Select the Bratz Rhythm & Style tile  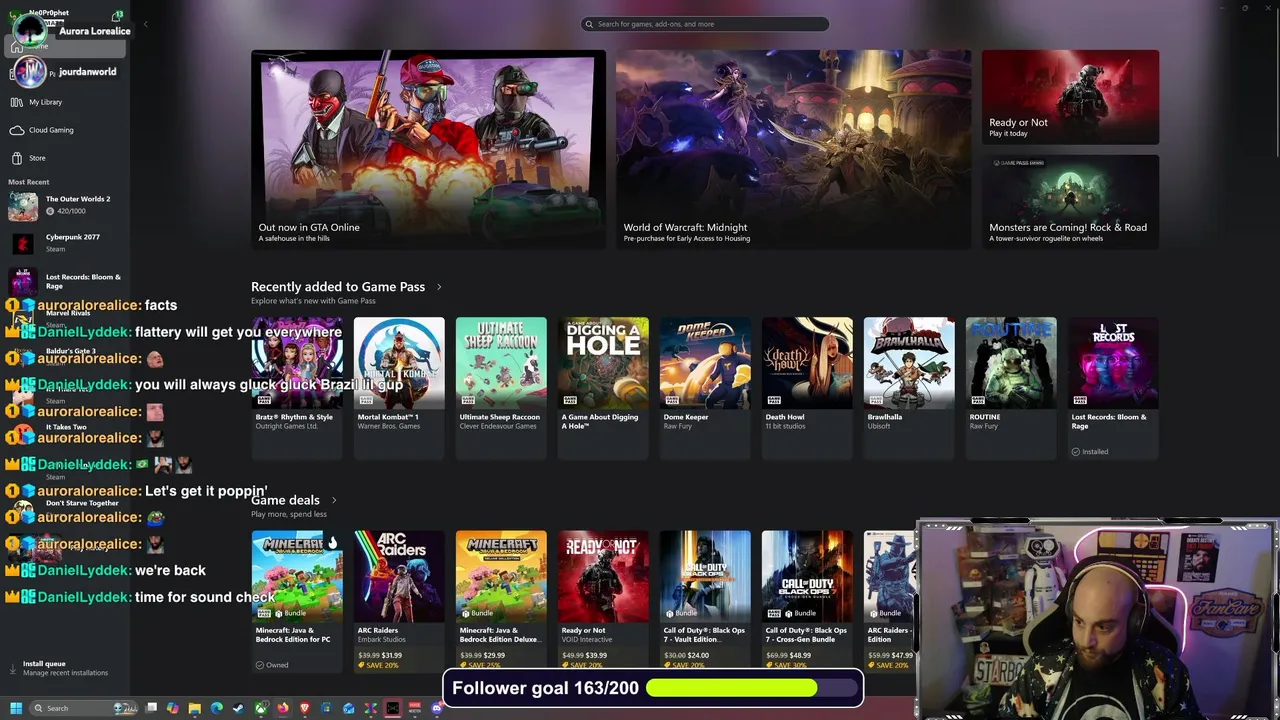(x=297, y=387)
